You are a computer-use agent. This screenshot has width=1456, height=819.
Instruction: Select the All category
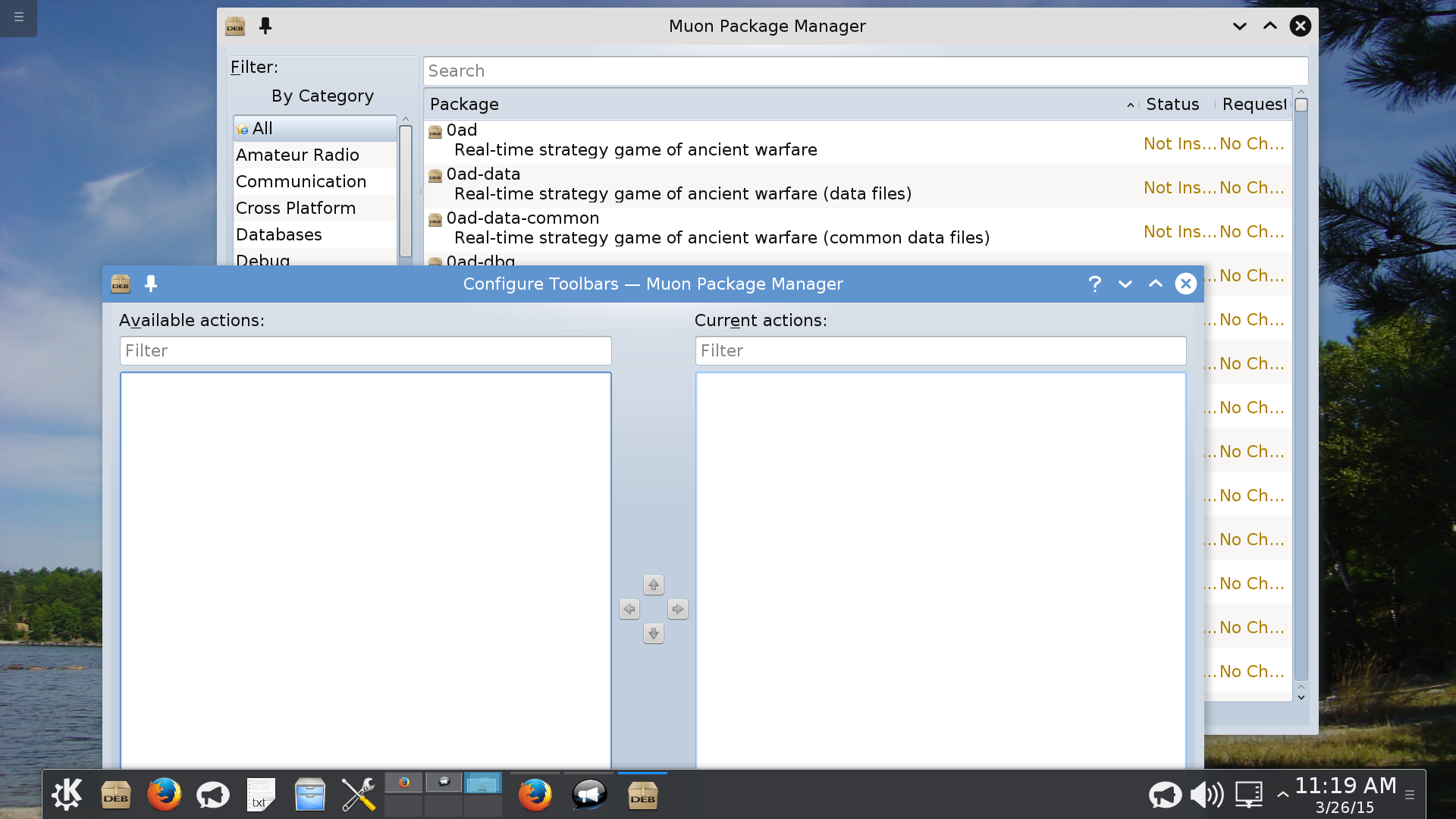coord(315,129)
